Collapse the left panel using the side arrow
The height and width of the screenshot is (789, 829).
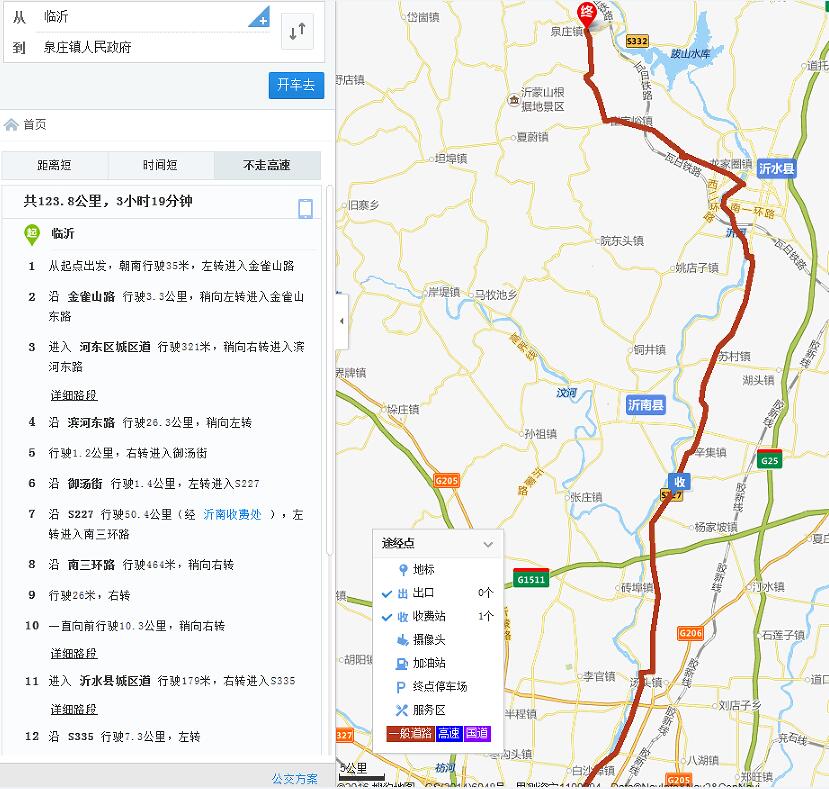click(342, 321)
